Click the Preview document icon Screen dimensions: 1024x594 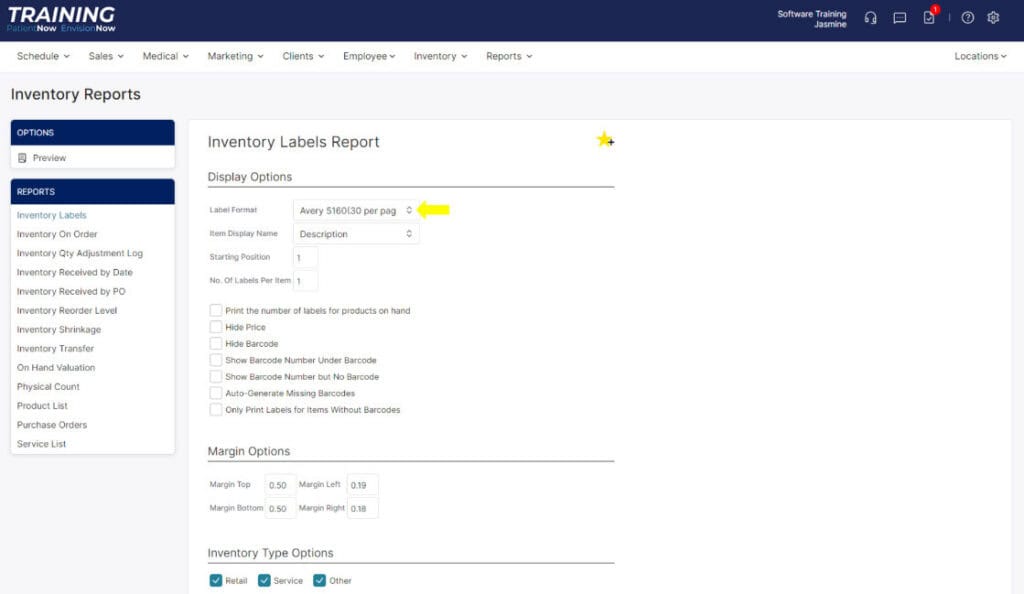(22, 158)
